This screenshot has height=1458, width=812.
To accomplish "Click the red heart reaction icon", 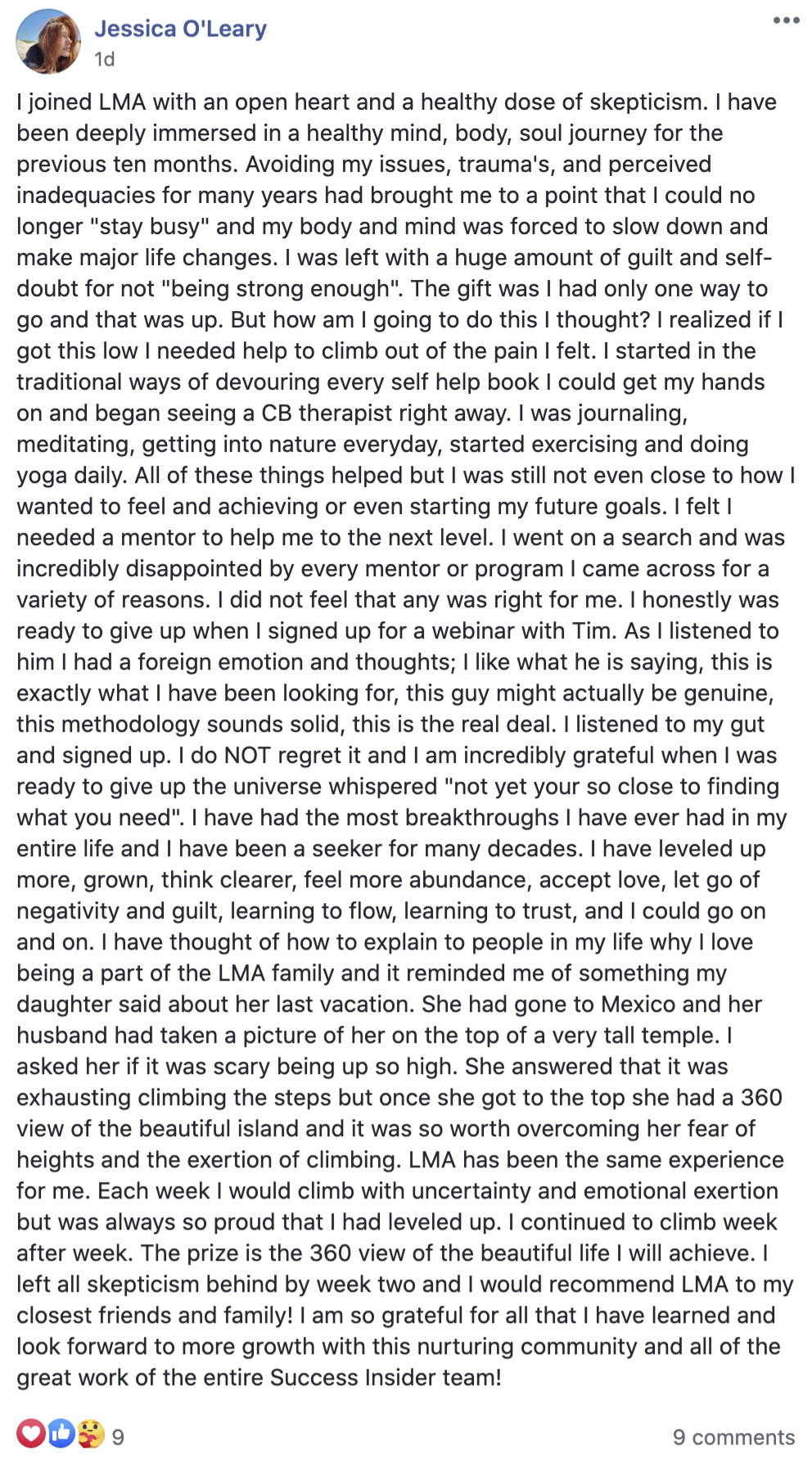I will coord(31,1433).
